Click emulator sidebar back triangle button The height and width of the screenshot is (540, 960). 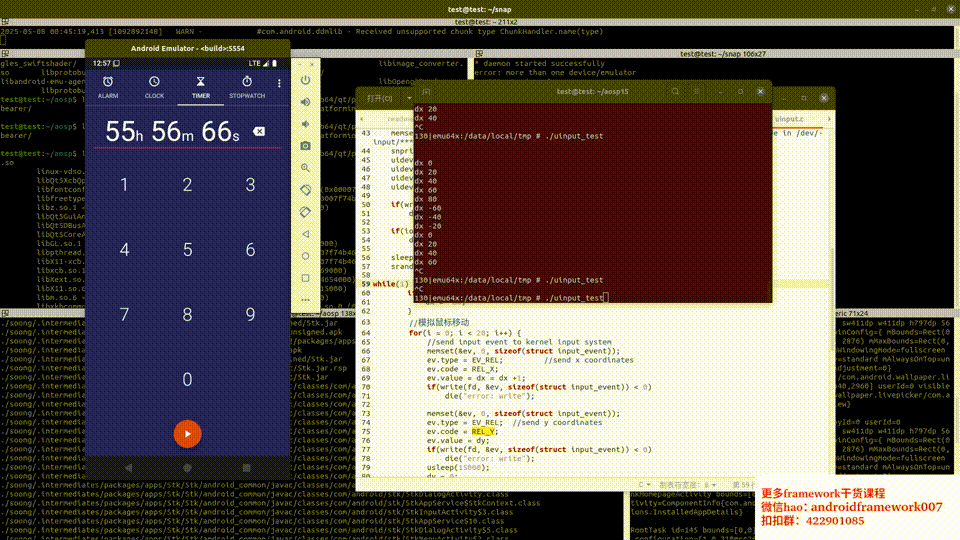(306, 234)
